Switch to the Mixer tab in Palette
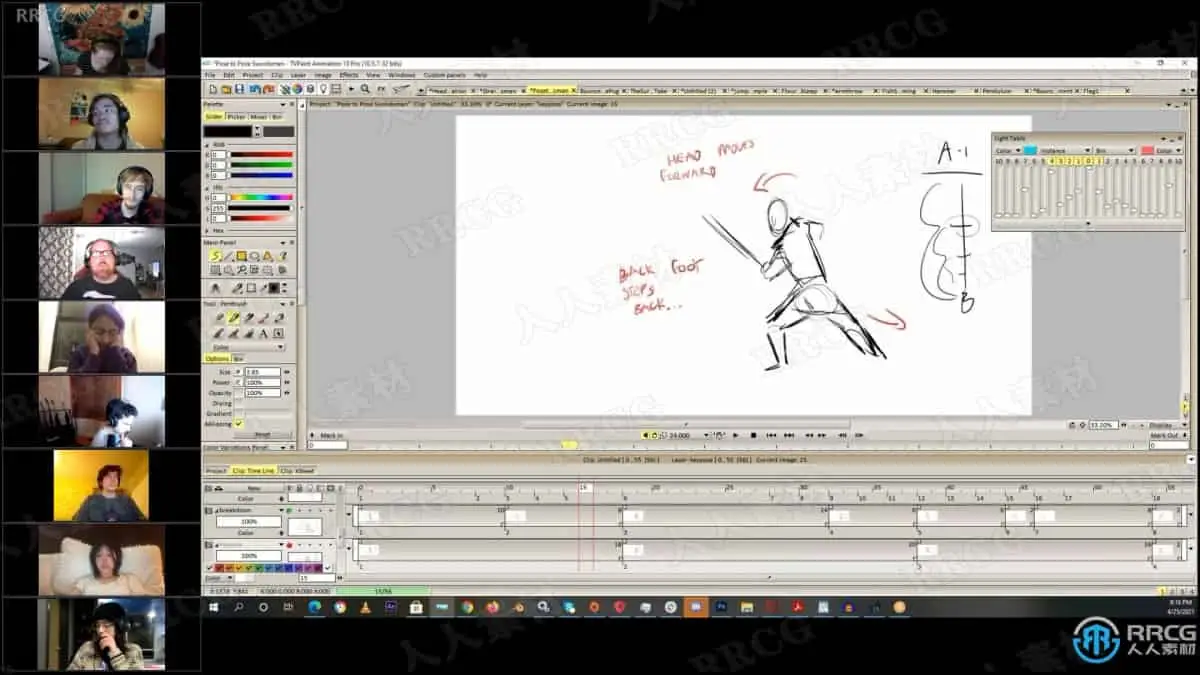The height and width of the screenshot is (675, 1200). click(259, 117)
